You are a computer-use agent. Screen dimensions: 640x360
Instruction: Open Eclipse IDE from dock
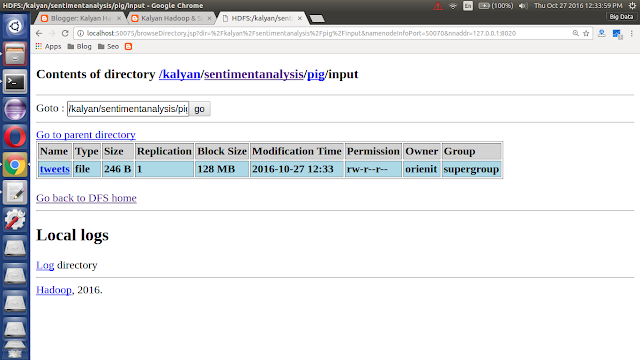point(15,109)
